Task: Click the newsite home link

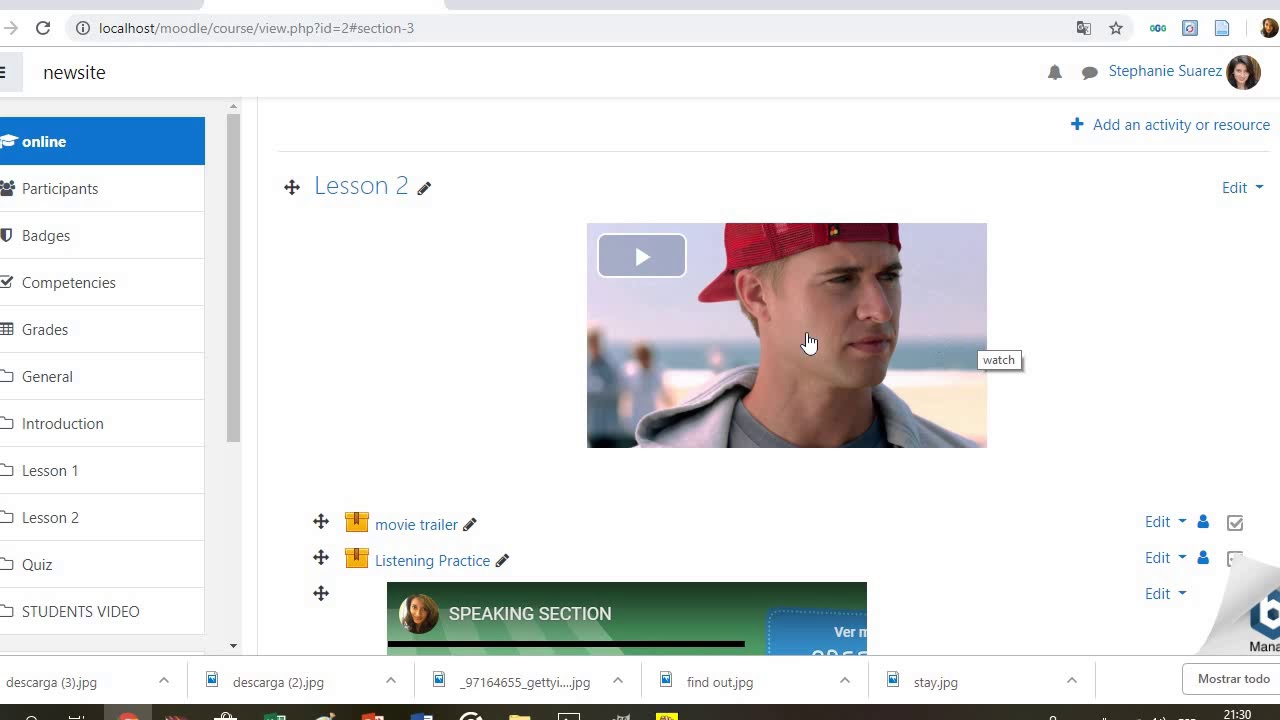Action: tap(74, 72)
